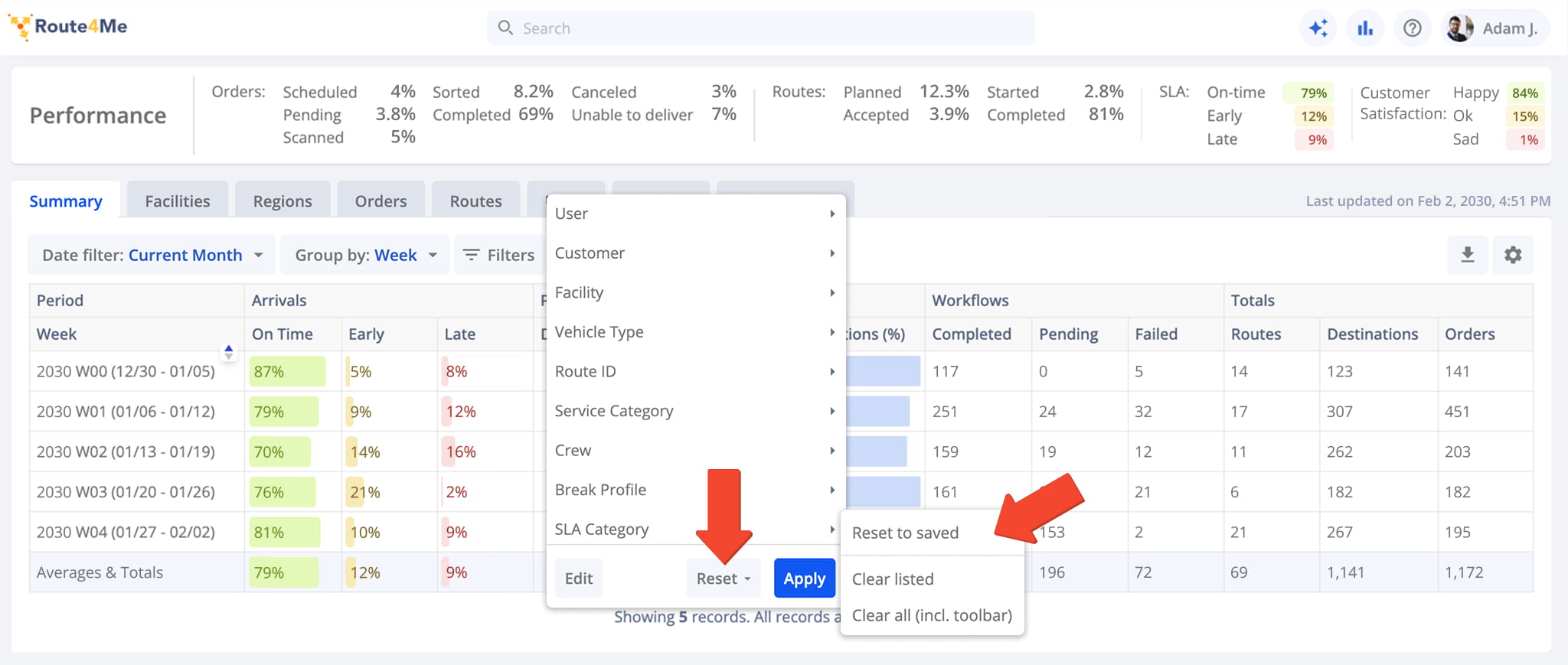Switch to the Orders tab
1568x665 pixels.
381,201
